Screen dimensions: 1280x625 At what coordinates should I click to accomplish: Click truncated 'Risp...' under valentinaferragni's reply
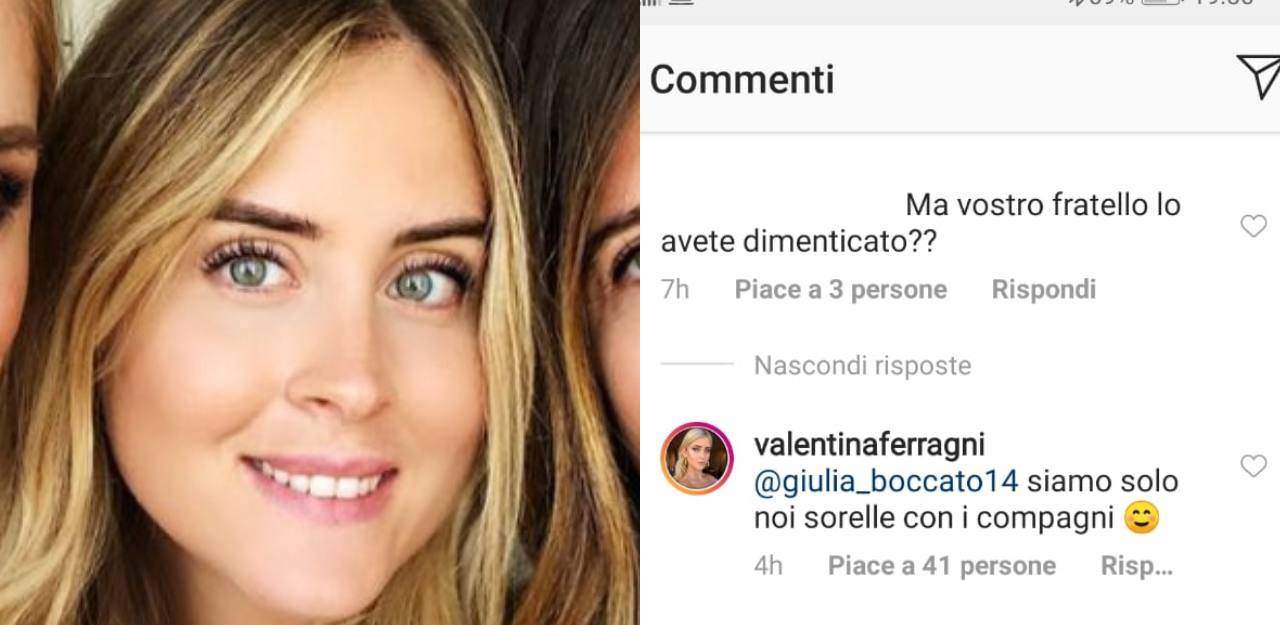point(1136,565)
